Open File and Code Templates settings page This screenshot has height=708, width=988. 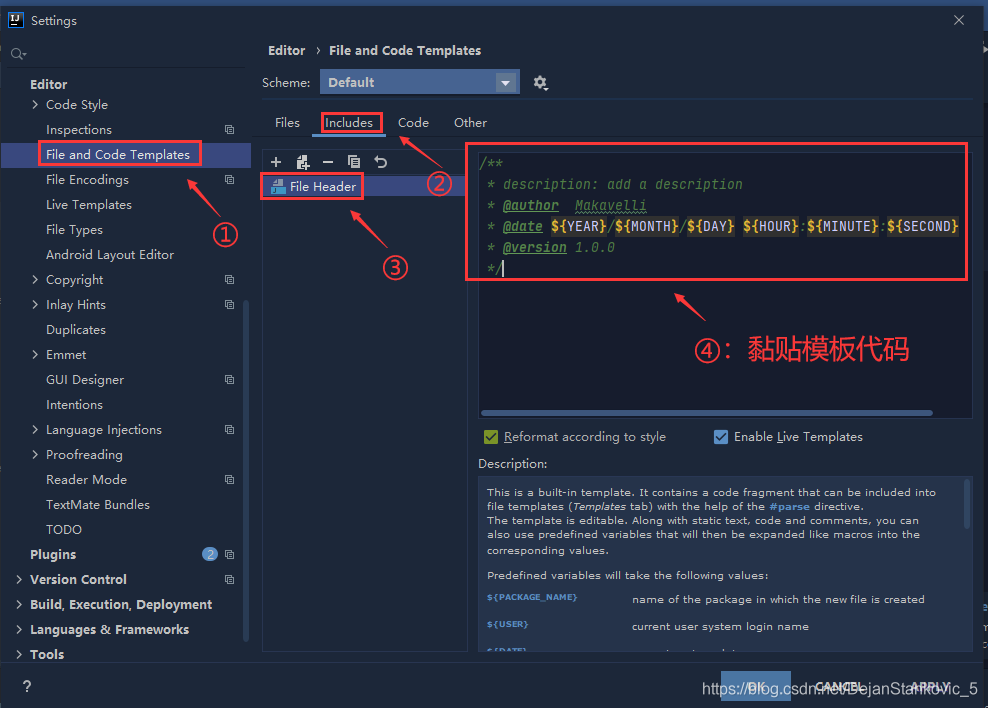(x=118, y=154)
